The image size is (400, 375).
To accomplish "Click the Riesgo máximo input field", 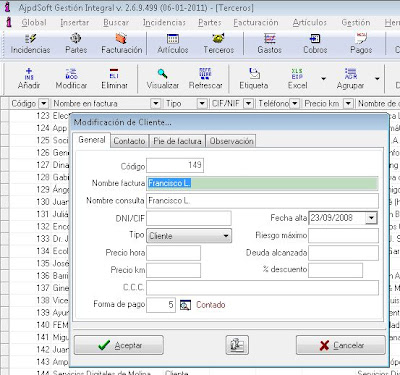I will coord(343,235).
